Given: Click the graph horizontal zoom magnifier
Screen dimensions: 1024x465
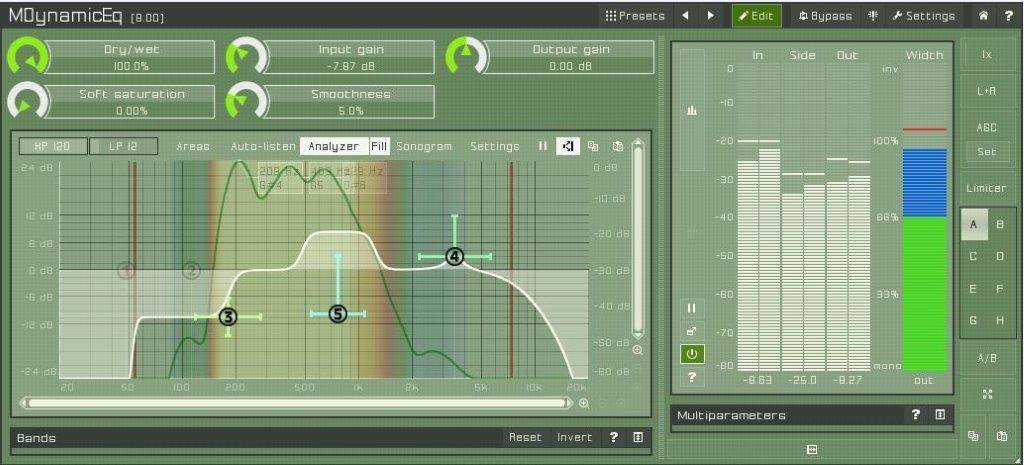Looking at the screenshot, I should [x=584, y=404].
